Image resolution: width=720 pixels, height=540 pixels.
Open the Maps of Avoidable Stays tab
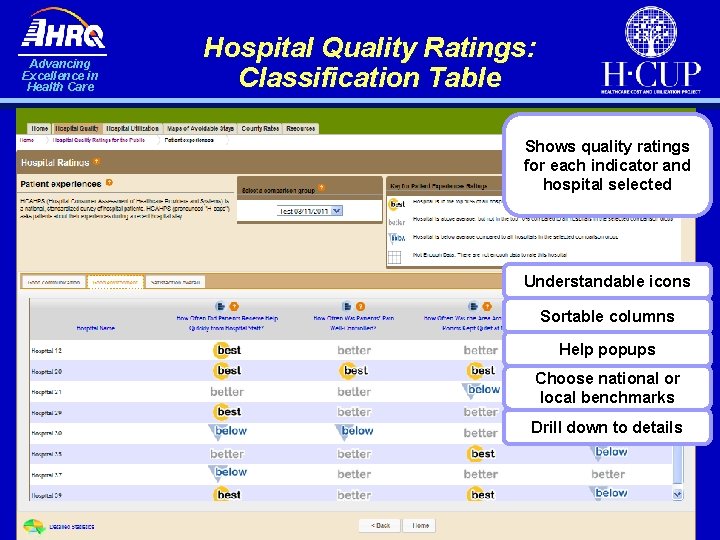(200, 129)
